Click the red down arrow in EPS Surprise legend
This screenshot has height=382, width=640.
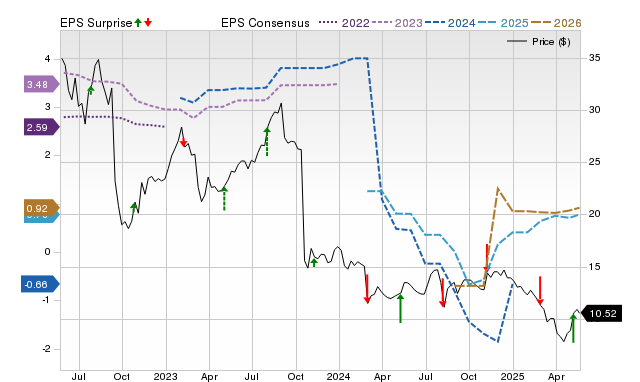pyautogui.click(x=148, y=23)
